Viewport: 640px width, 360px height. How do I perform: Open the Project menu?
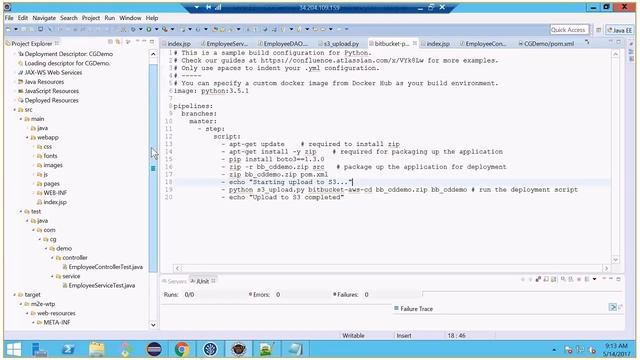(91, 18)
